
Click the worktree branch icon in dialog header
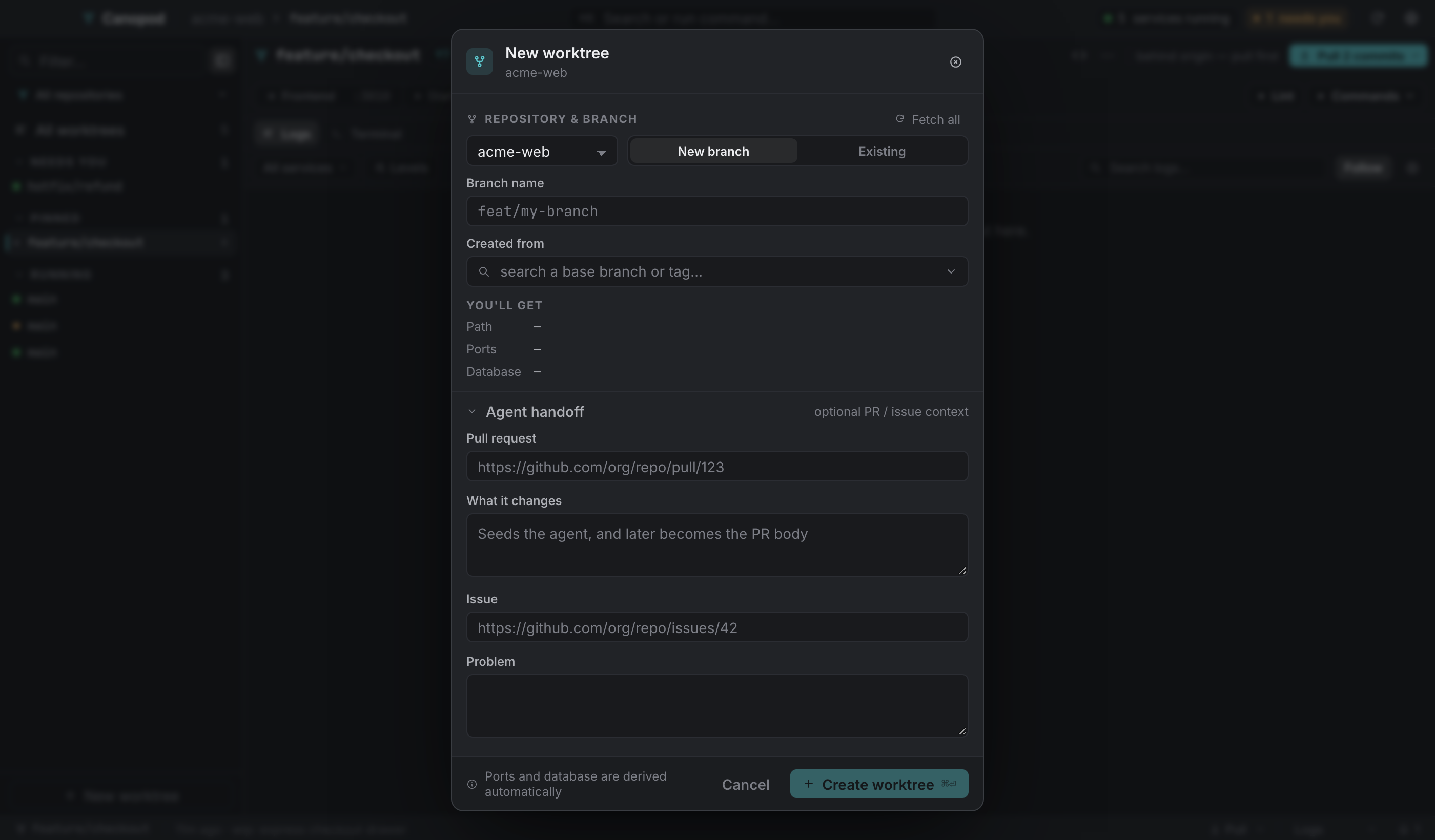(480, 61)
